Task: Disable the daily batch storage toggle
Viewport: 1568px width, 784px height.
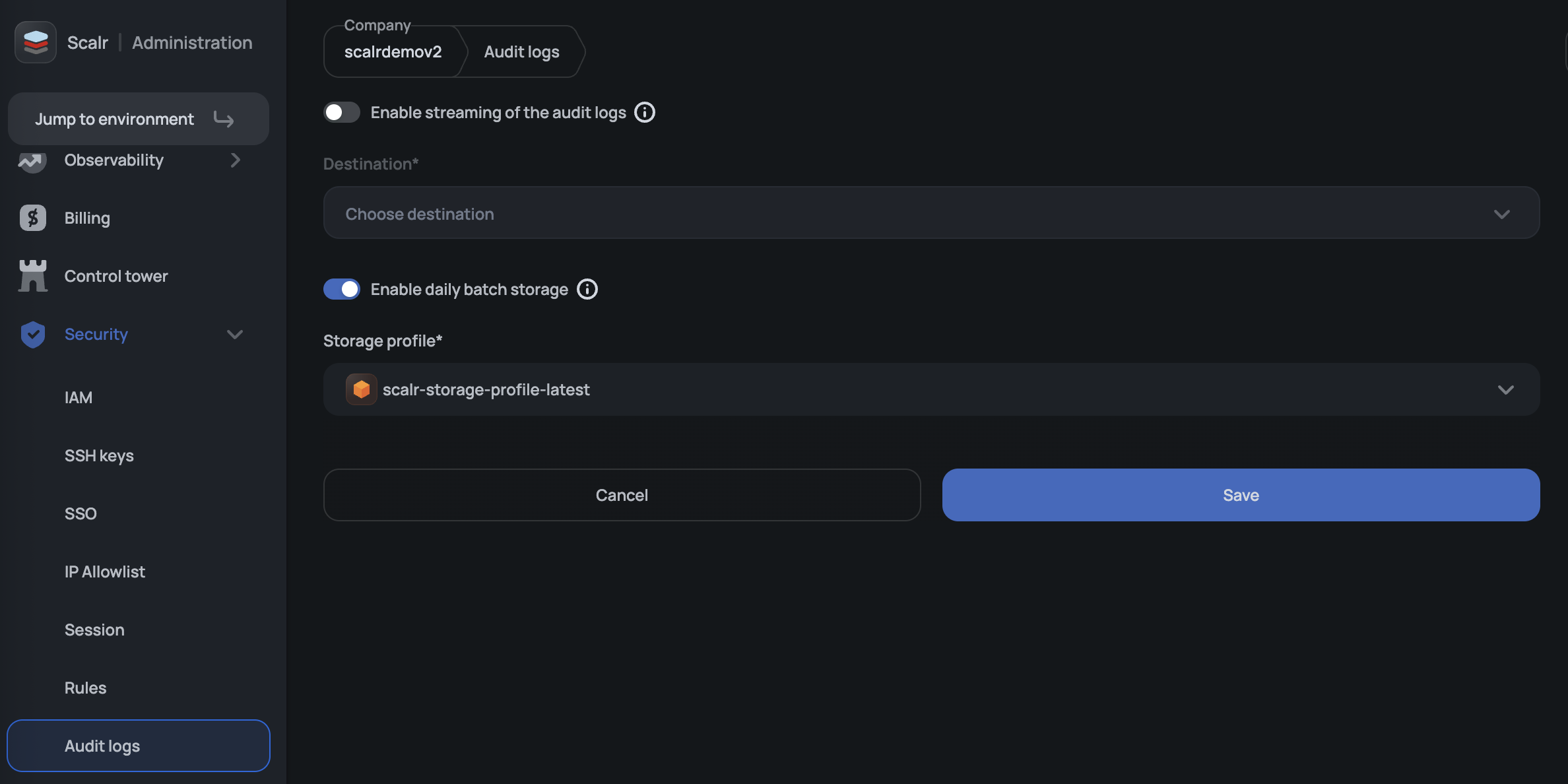Action: click(341, 289)
